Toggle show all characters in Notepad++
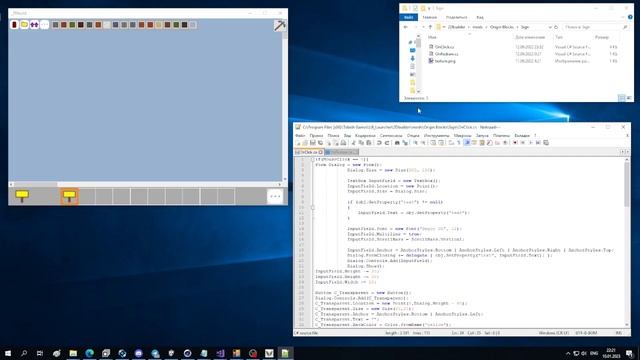 (x=459, y=142)
